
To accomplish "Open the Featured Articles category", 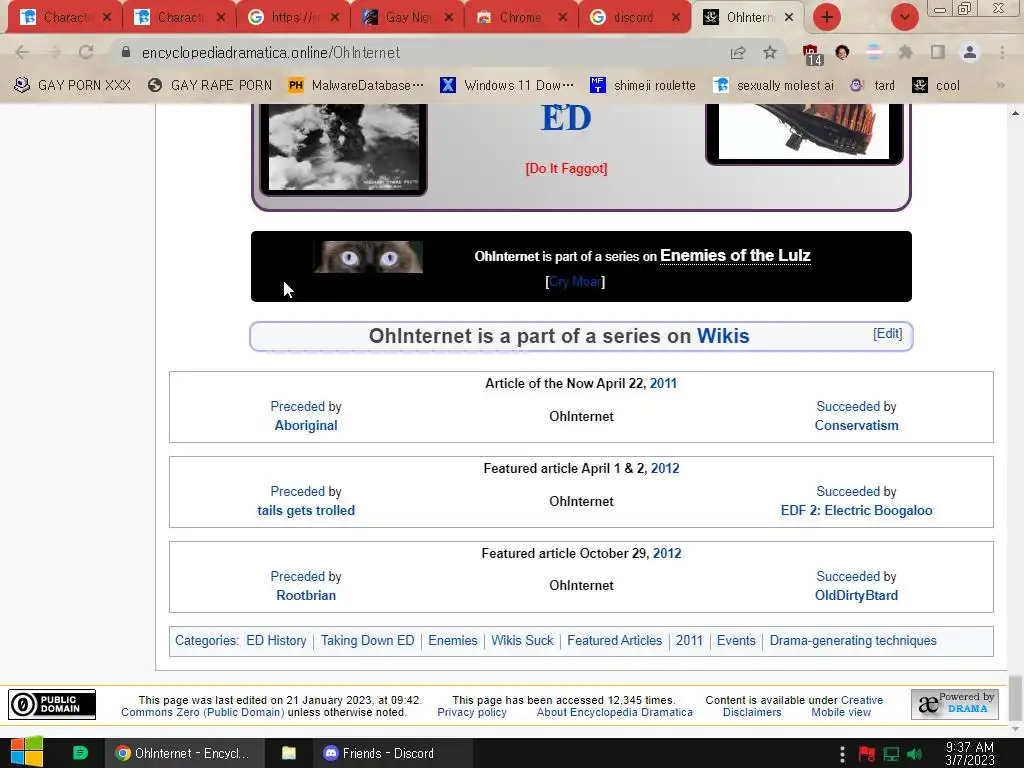I will [x=615, y=641].
